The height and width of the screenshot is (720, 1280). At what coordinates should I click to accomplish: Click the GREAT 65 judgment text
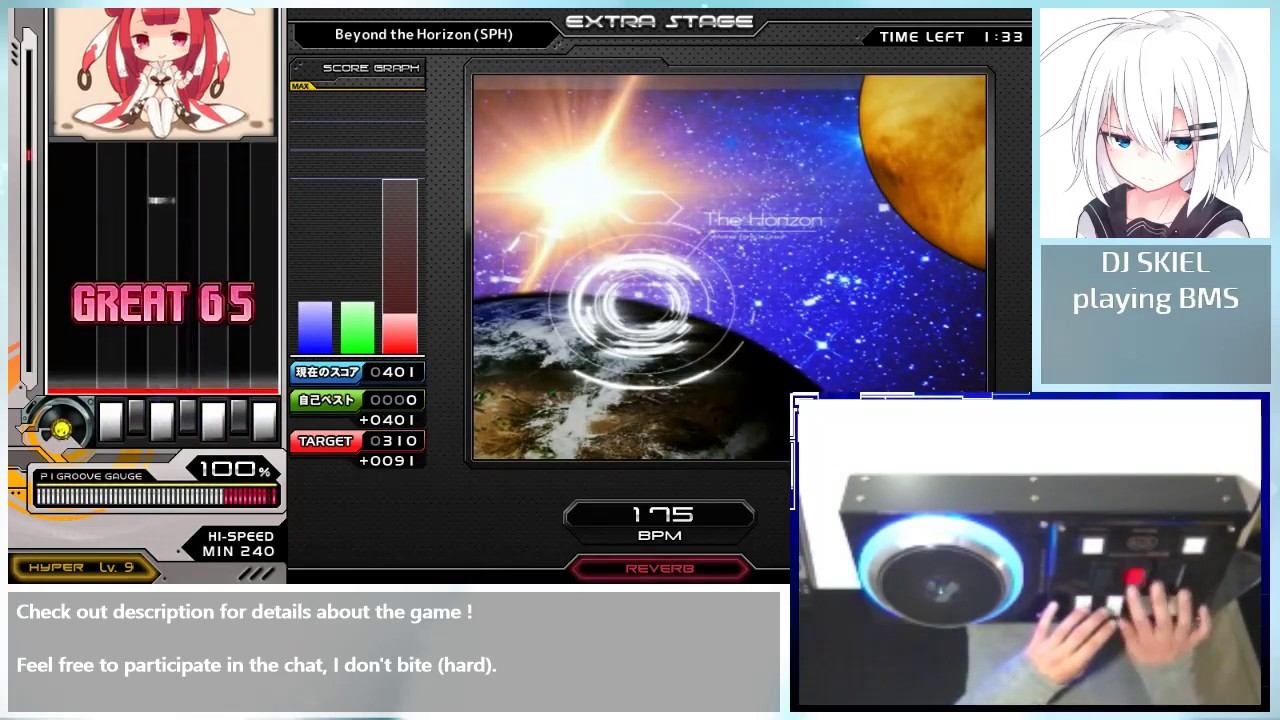click(x=163, y=304)
